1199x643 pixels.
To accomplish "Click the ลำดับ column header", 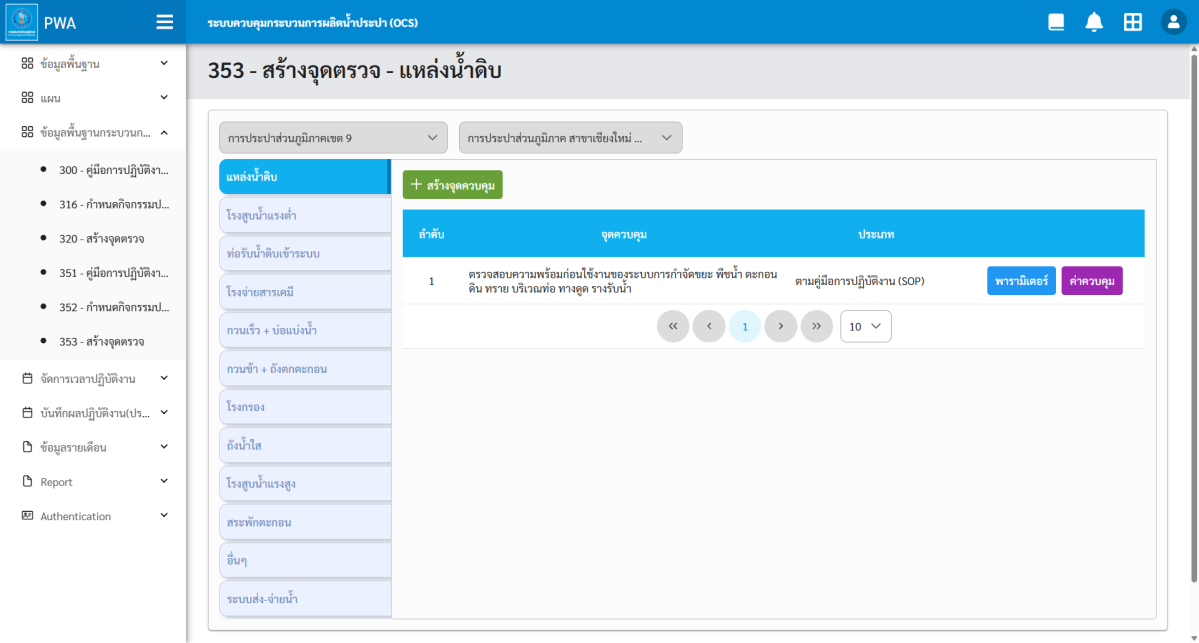I will [431, 234].
